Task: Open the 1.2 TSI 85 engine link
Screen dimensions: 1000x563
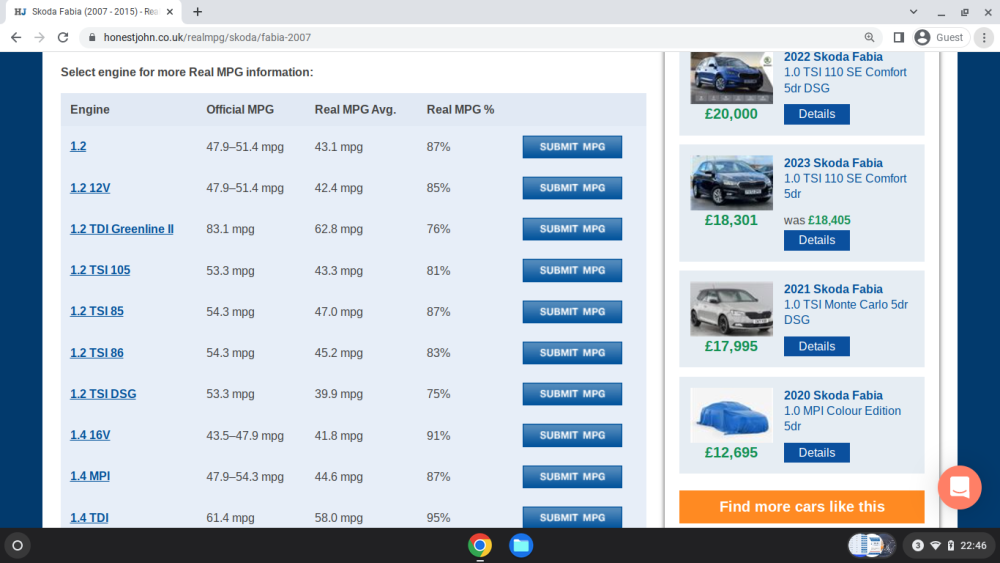Action: click(x=97, y=311)
